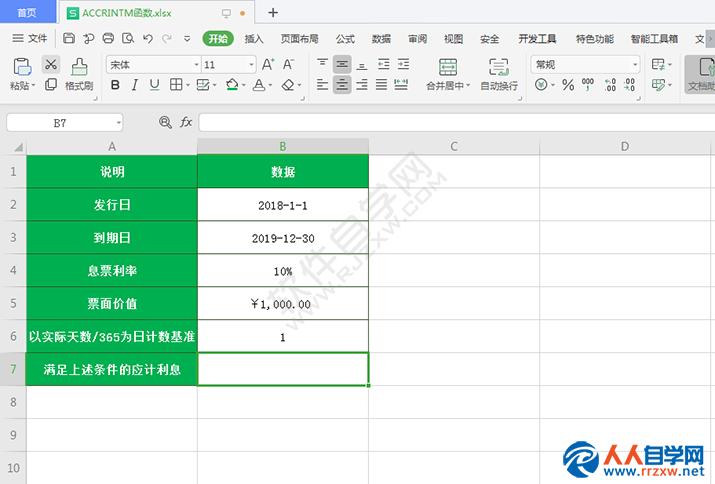Screen dimensions: 715x484
Task: Click the Save icon in quick access bar
Action: click(x=69, y=38)
